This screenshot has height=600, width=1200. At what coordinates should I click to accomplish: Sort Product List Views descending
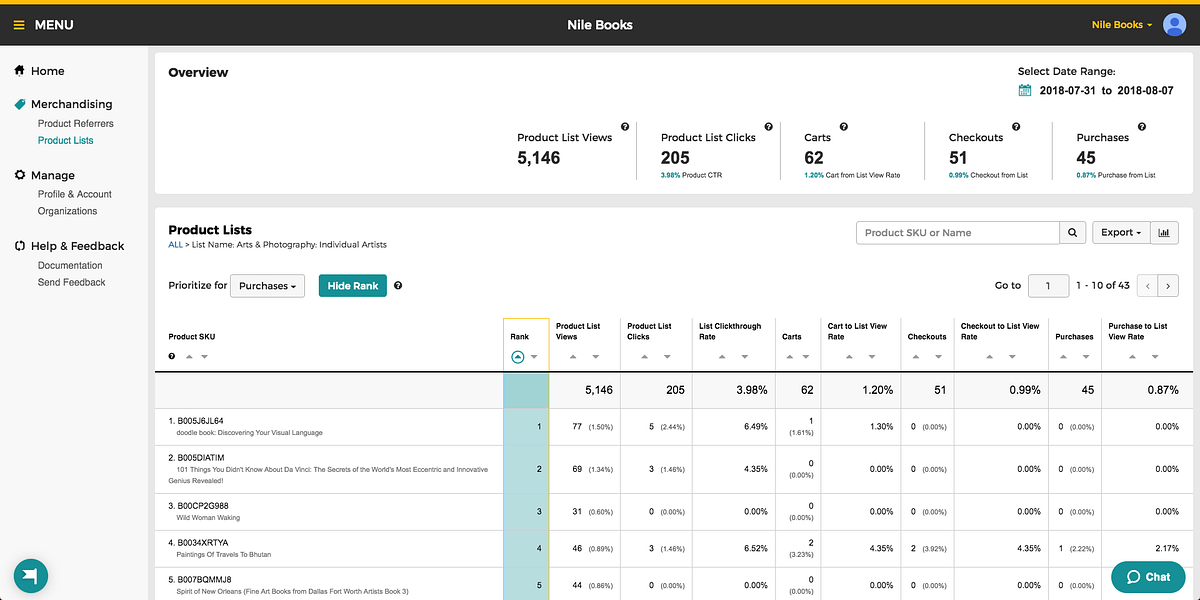click(596, 357)
